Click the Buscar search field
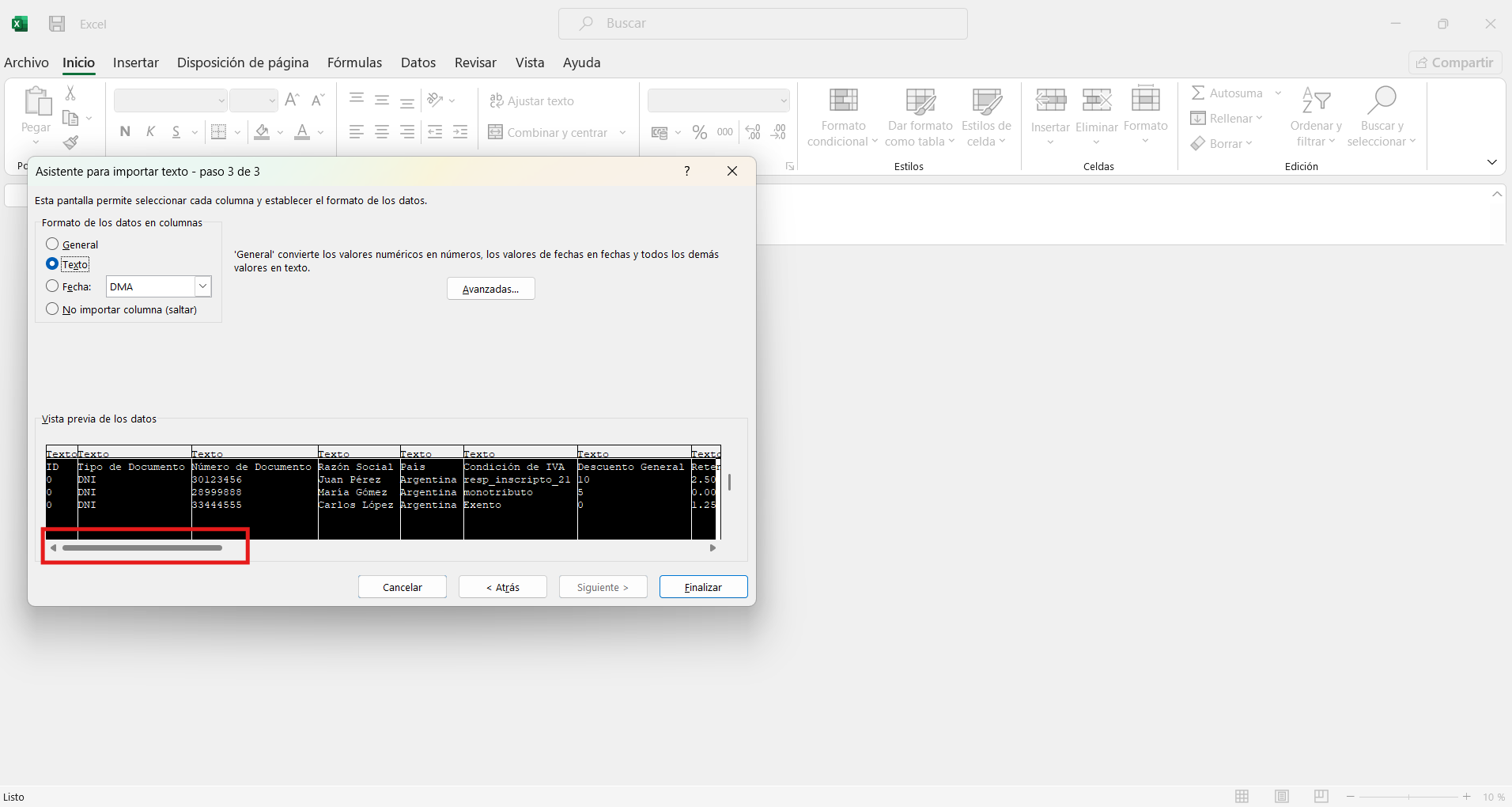Viewport: 1512px width, 807px height. (762, 24)
